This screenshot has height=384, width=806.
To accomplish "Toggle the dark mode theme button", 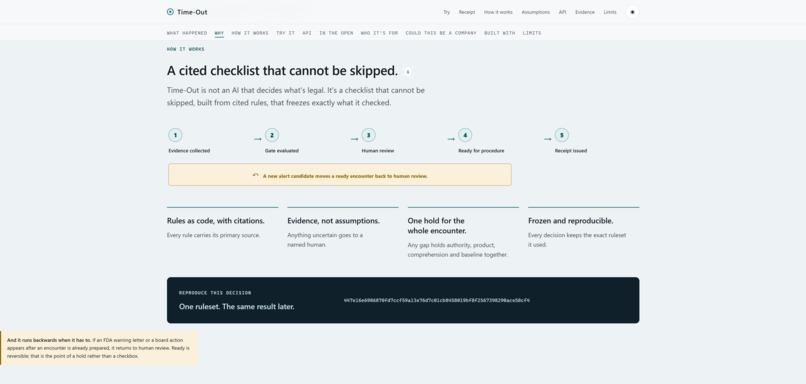I will pos(632,12).
